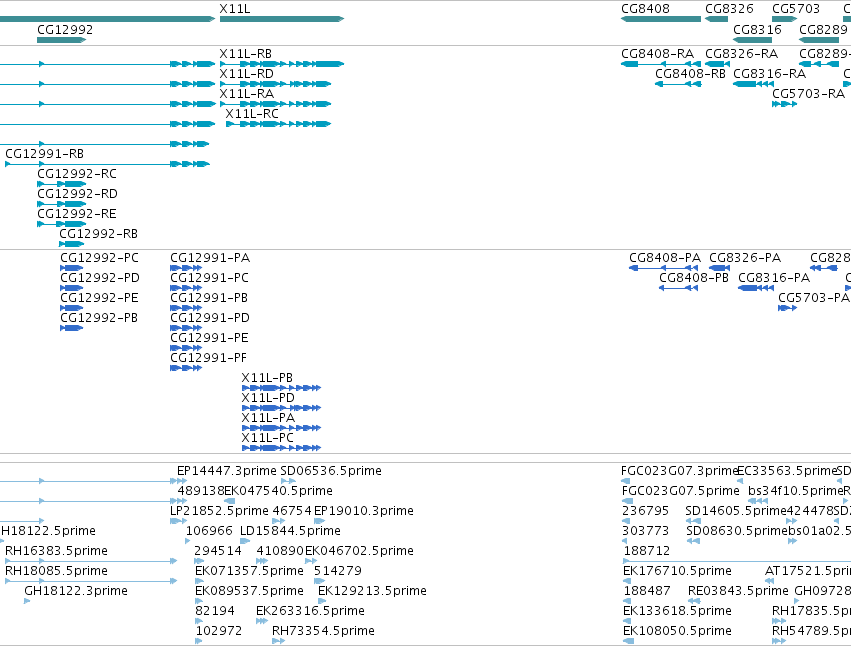This screenshot has width=851, height=646.
Task: Click the X11L gene label
Action: click(234, 9)
